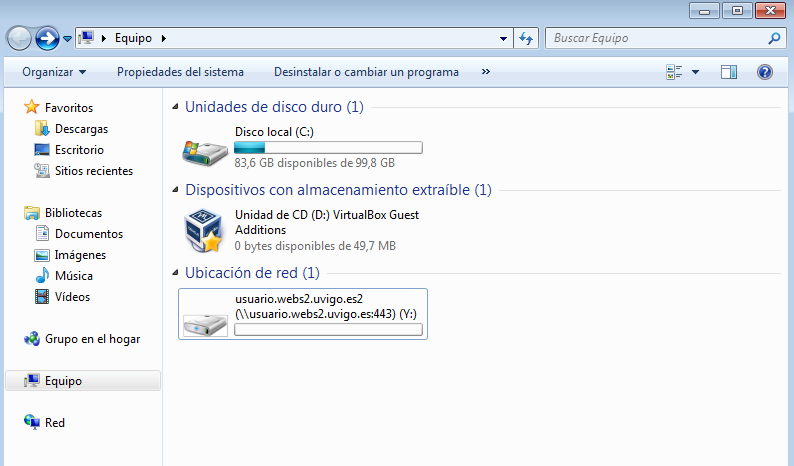Click the forward navigation arrow
Image resolution: width=794 pixels, height=466 pixels.
46,38
